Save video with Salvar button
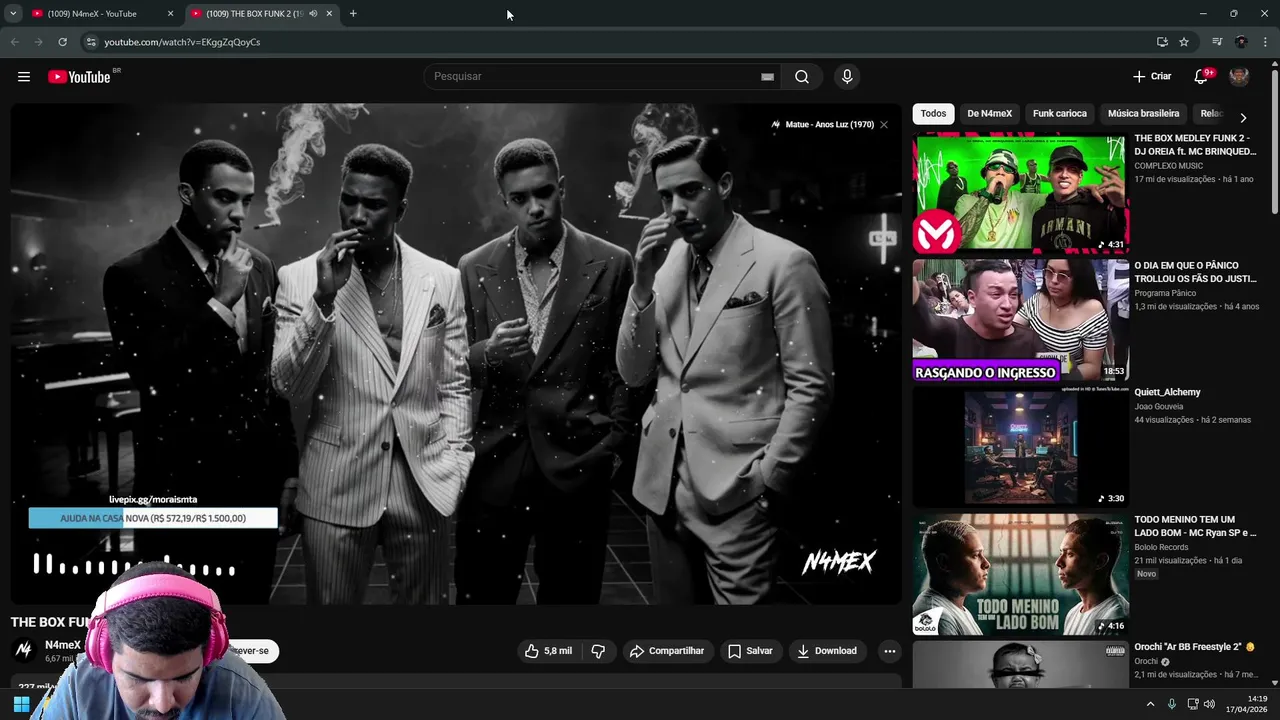Screen dimensions: 1280x720 point(750,651)
